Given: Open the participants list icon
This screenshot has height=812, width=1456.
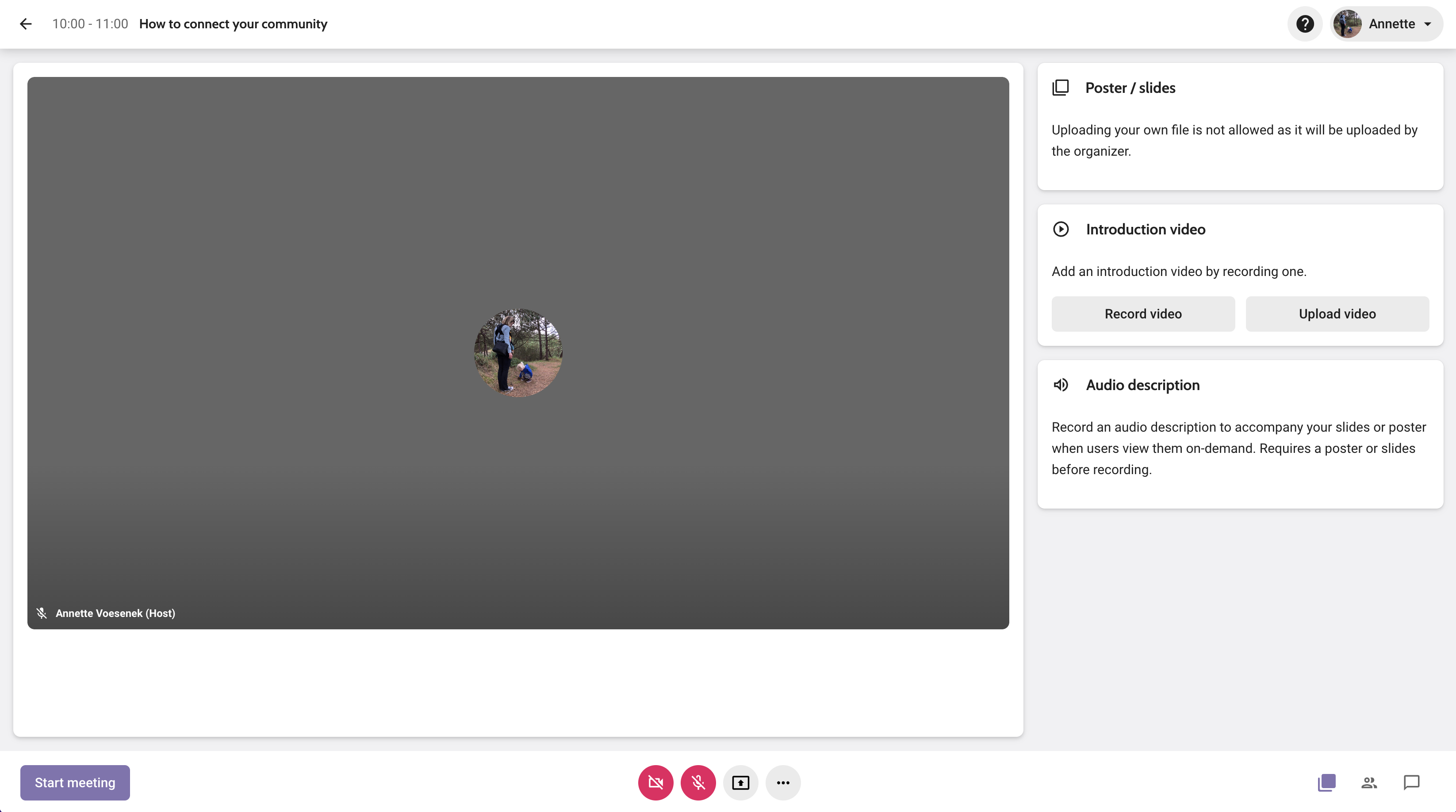Looking at the screenshot, I should pyautogui.click(x=1369, y=782).
